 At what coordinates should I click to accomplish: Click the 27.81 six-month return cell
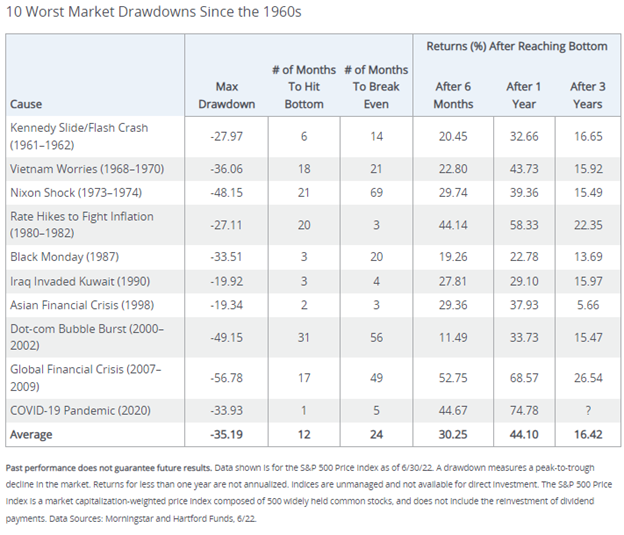tap(453, 281)
